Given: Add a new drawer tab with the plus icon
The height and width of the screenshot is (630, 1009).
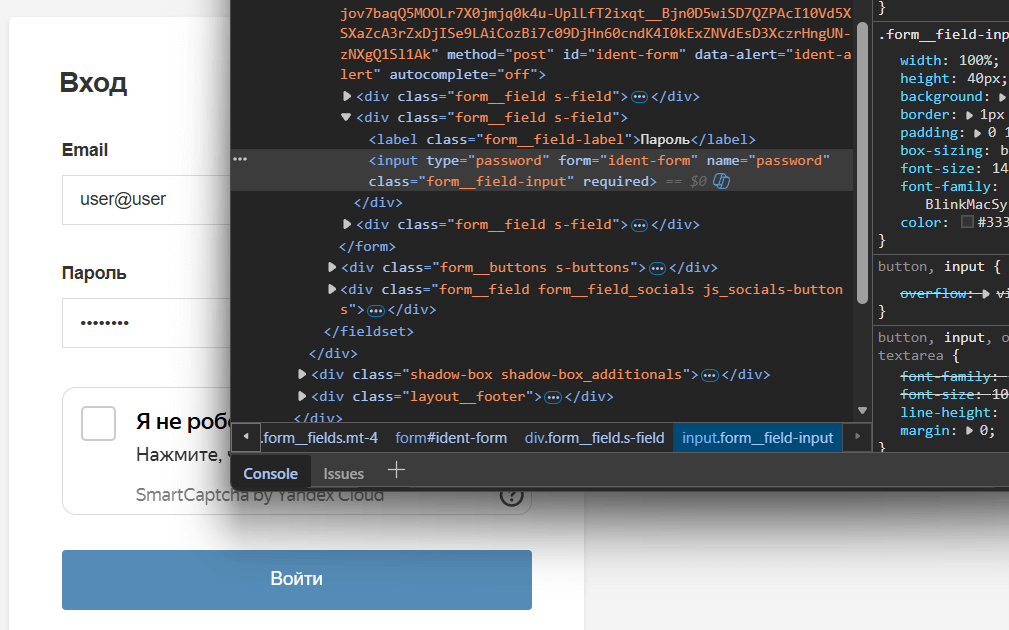Looking at the screenshot, I should point(396,470).
